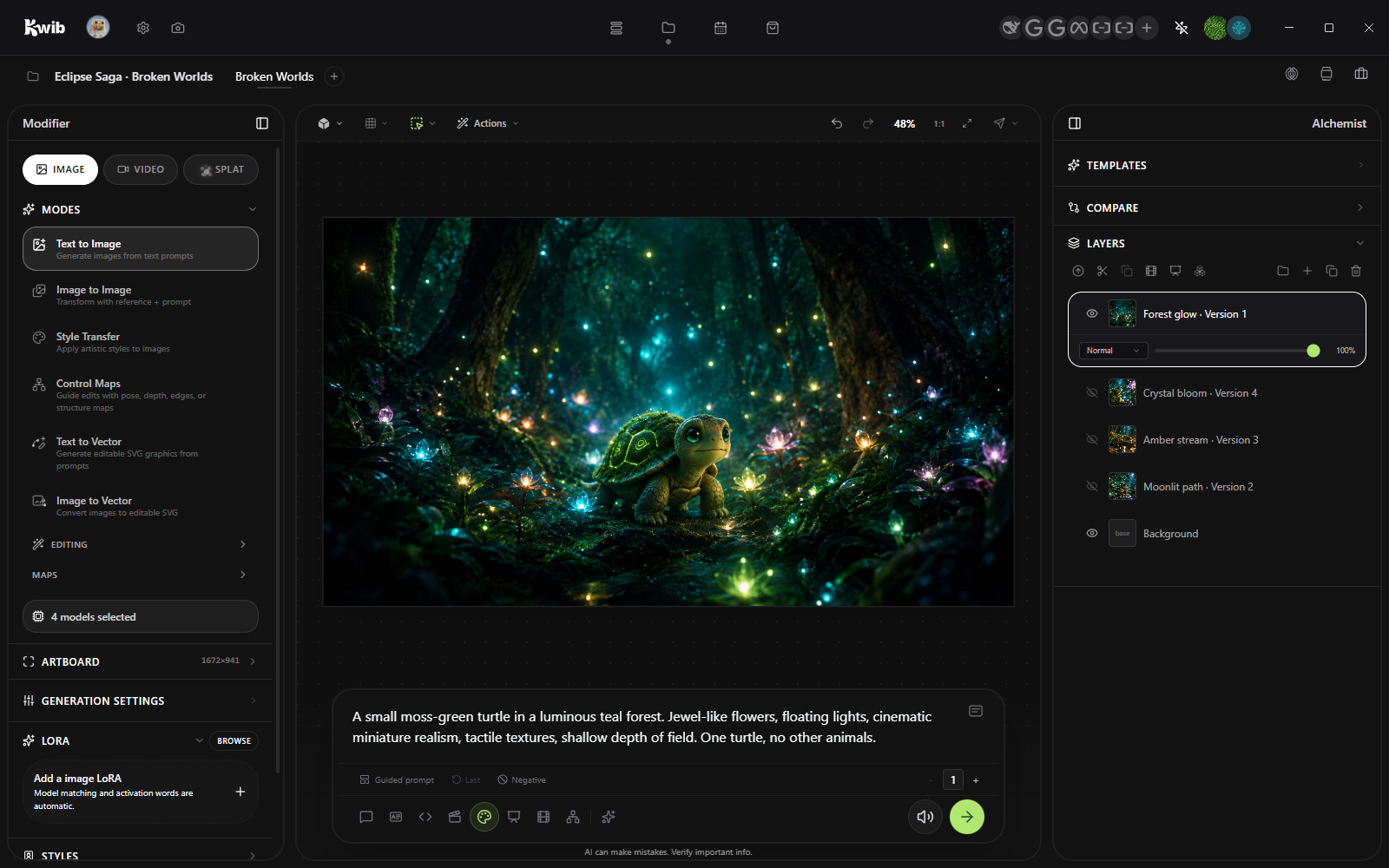
Task: Open the calendar icon in top center
Action: pos(721,28)
